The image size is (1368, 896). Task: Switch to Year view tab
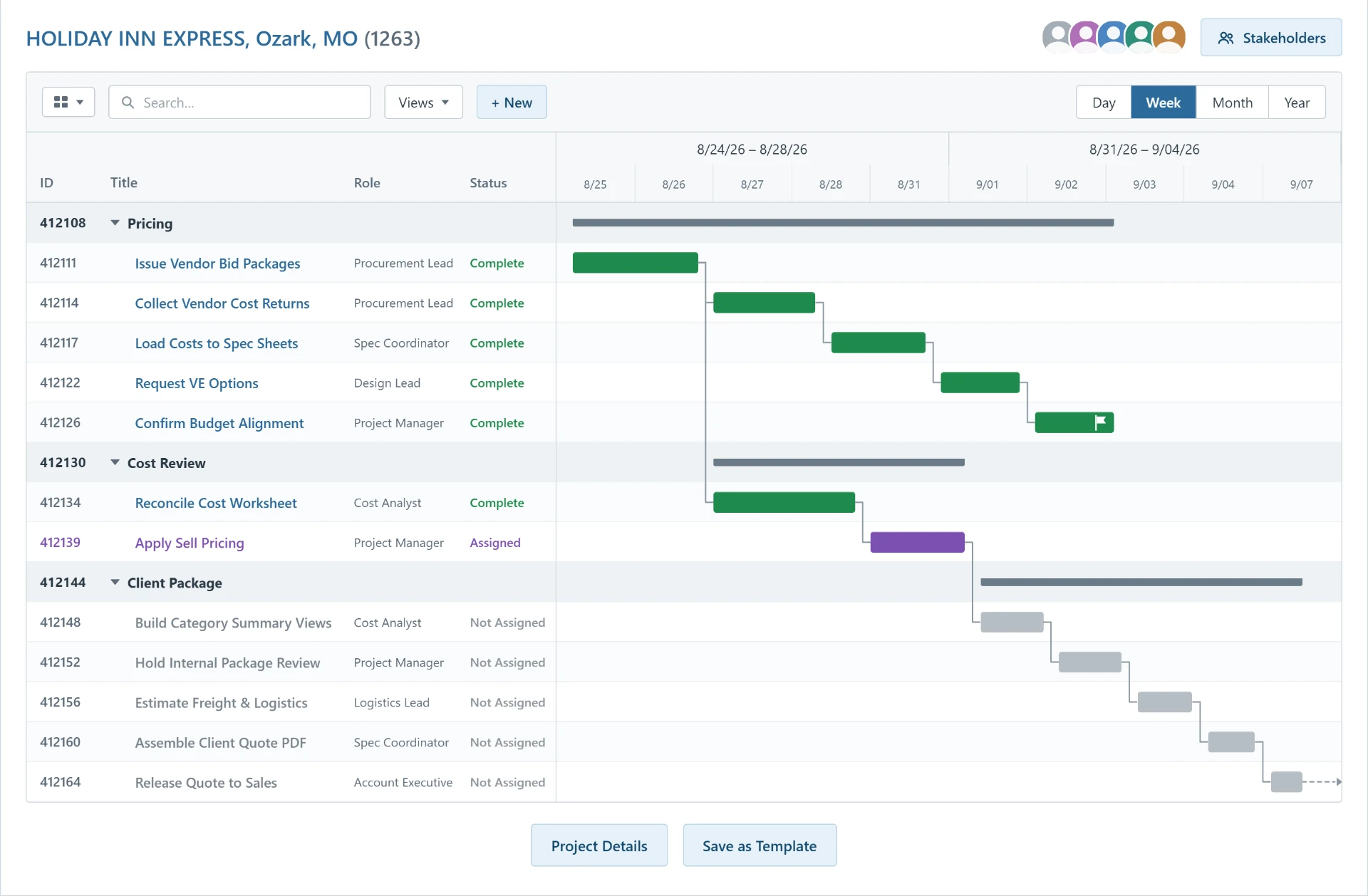[x=1297, y=102]
